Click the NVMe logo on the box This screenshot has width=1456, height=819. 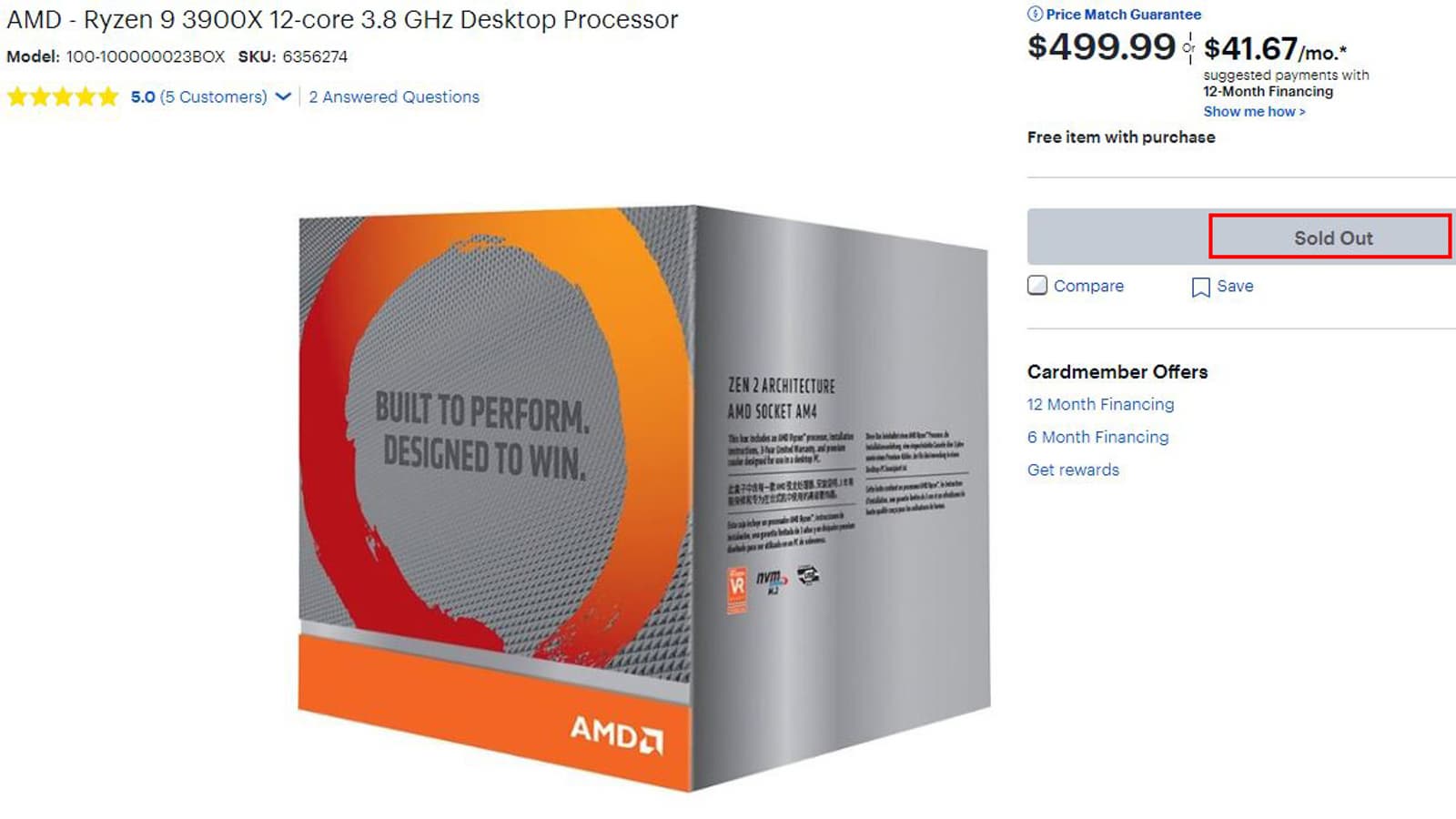coord(771,579)
